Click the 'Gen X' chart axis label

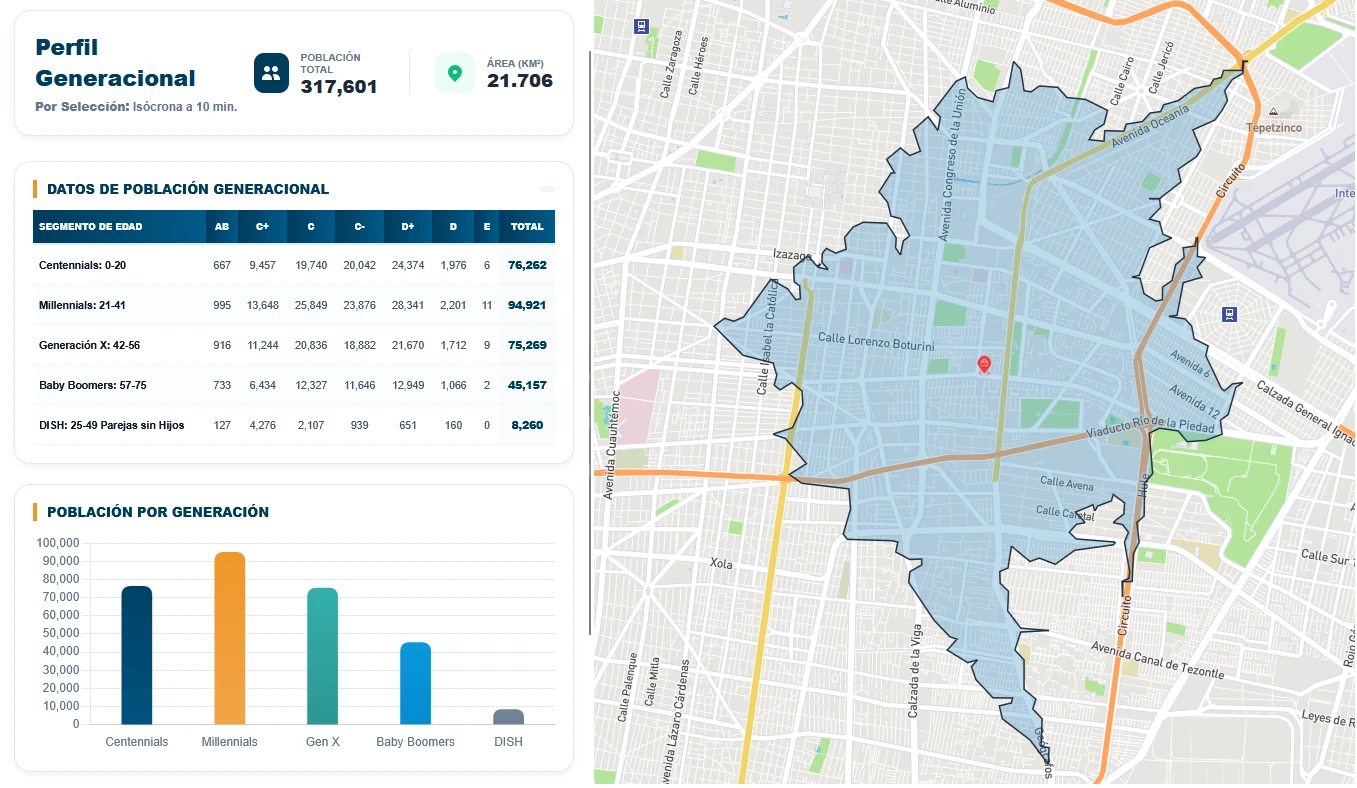(x=323, y=742)
